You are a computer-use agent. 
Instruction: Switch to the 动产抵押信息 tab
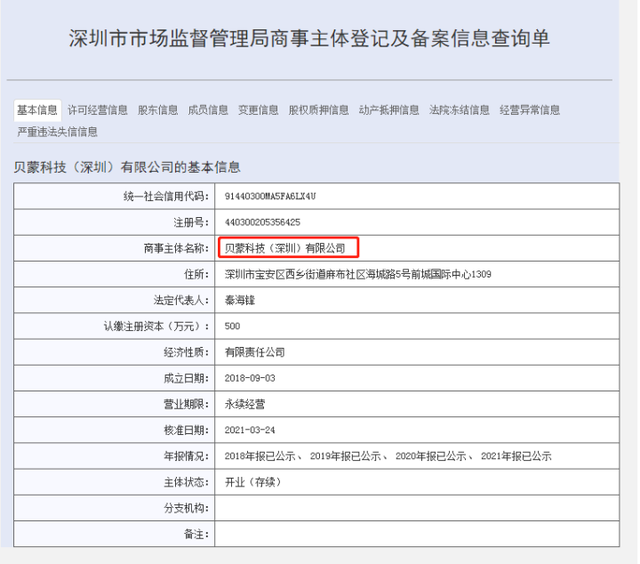click(x=389, y=110)
